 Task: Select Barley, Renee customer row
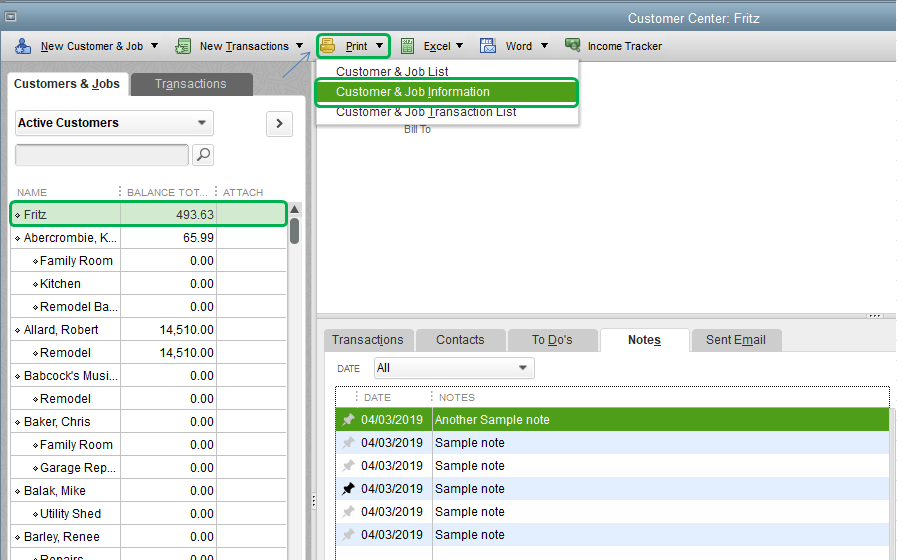click(x=149, y=537)
